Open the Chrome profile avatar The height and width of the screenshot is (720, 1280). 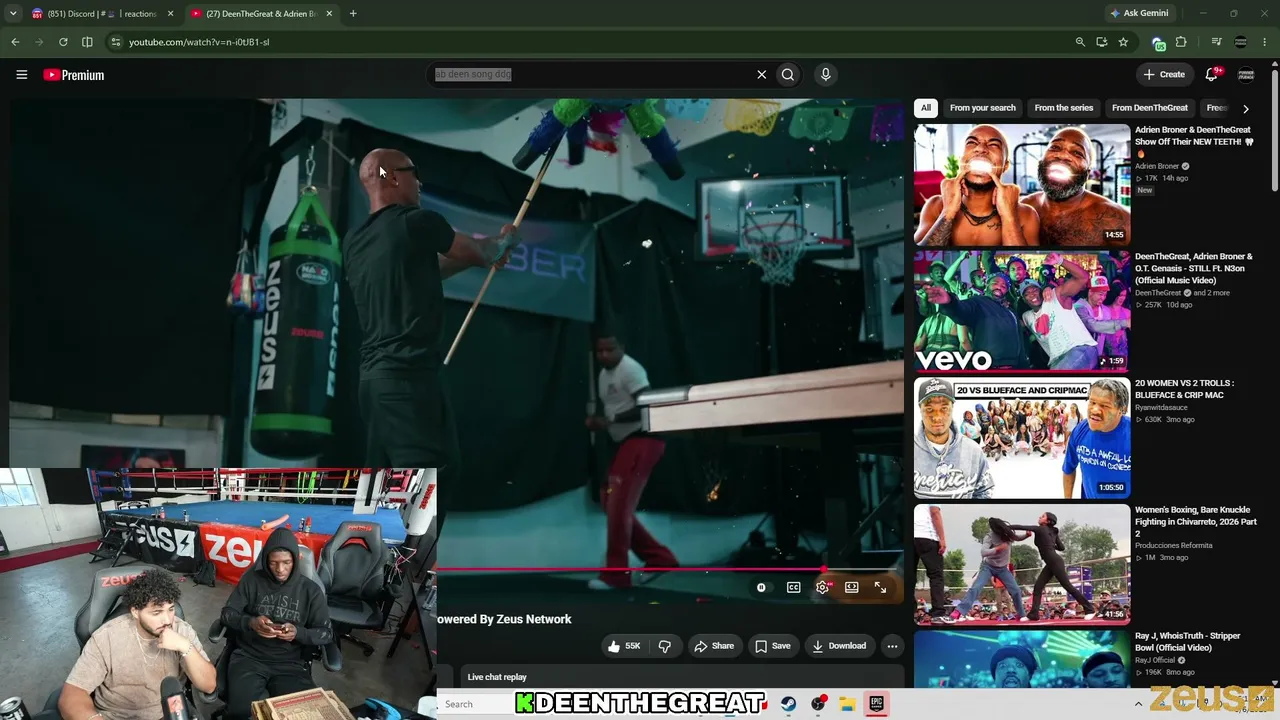[x=1241, y=42]
